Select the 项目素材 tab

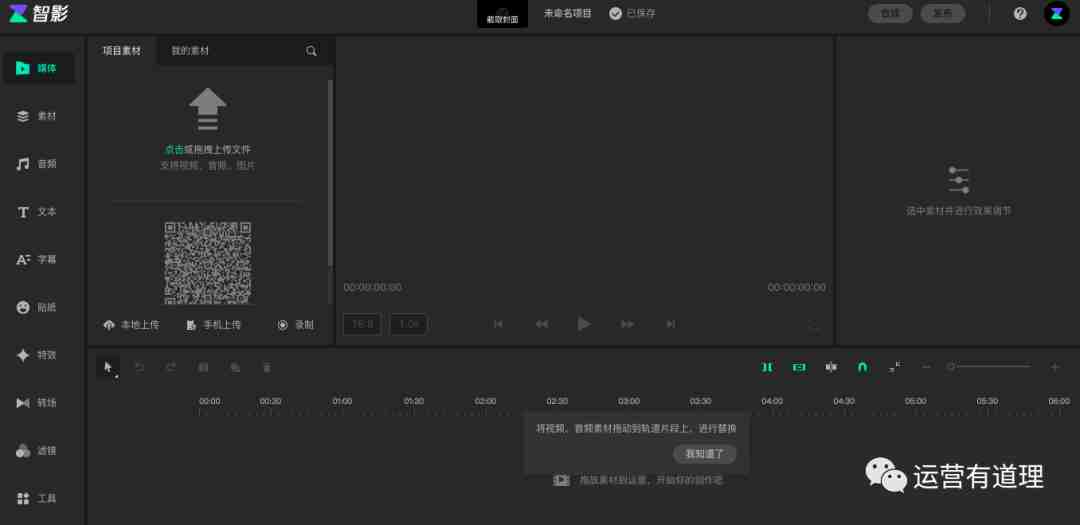[x=122, y=51]
